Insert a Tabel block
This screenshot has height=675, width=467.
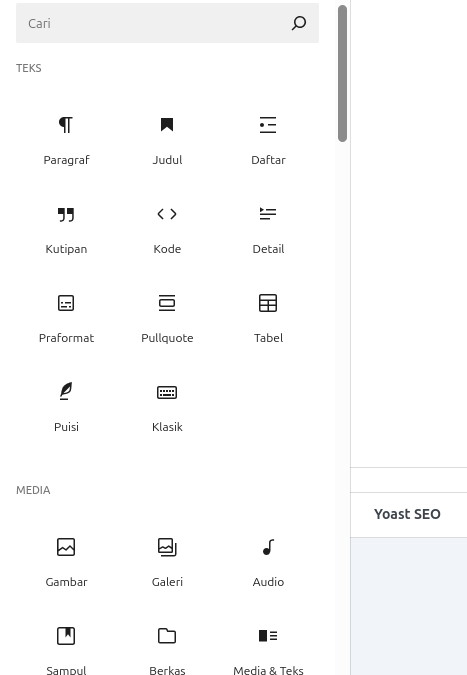[268, 318]
